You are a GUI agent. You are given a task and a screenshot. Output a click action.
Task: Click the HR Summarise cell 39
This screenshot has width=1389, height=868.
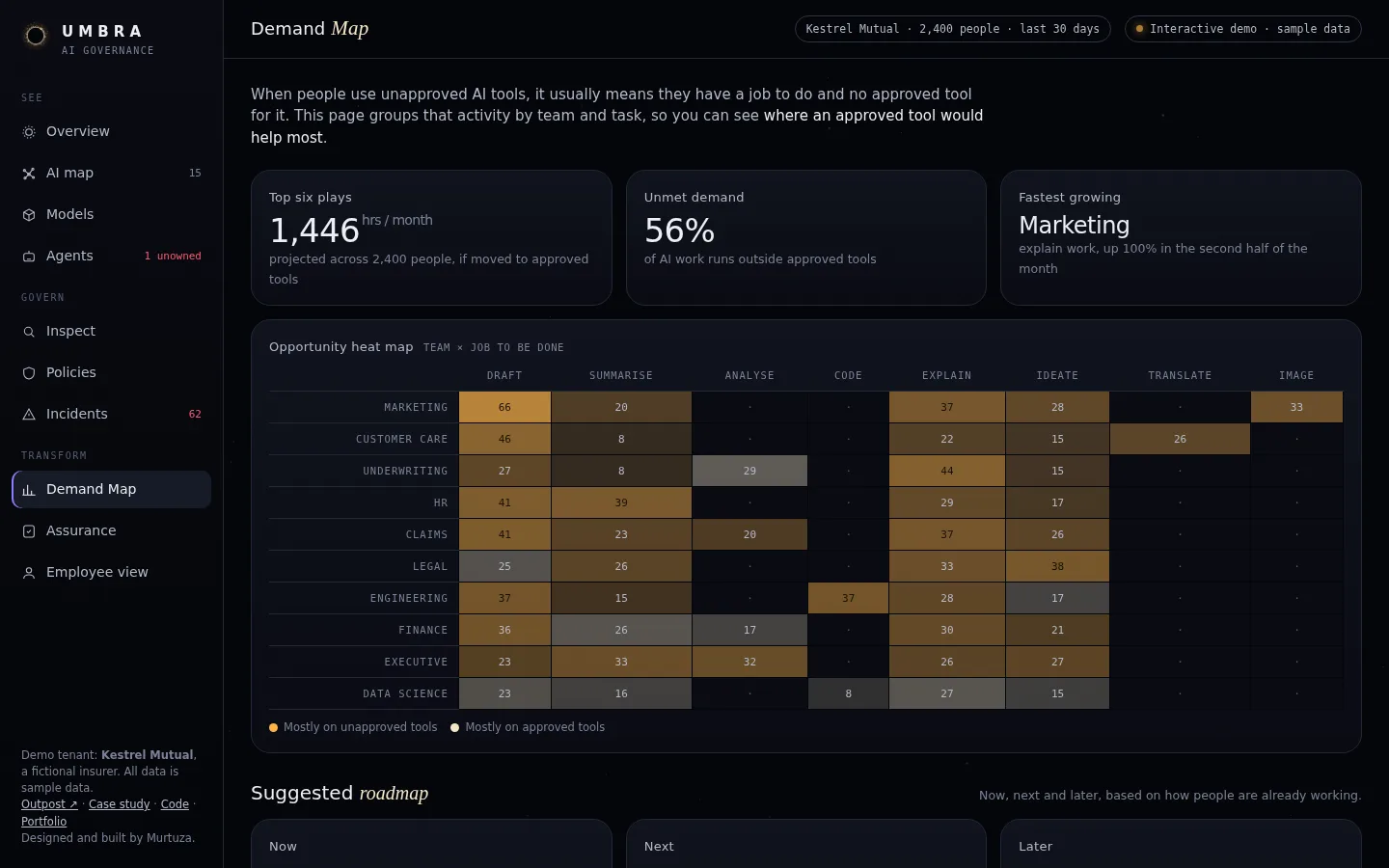coord(621,502)
